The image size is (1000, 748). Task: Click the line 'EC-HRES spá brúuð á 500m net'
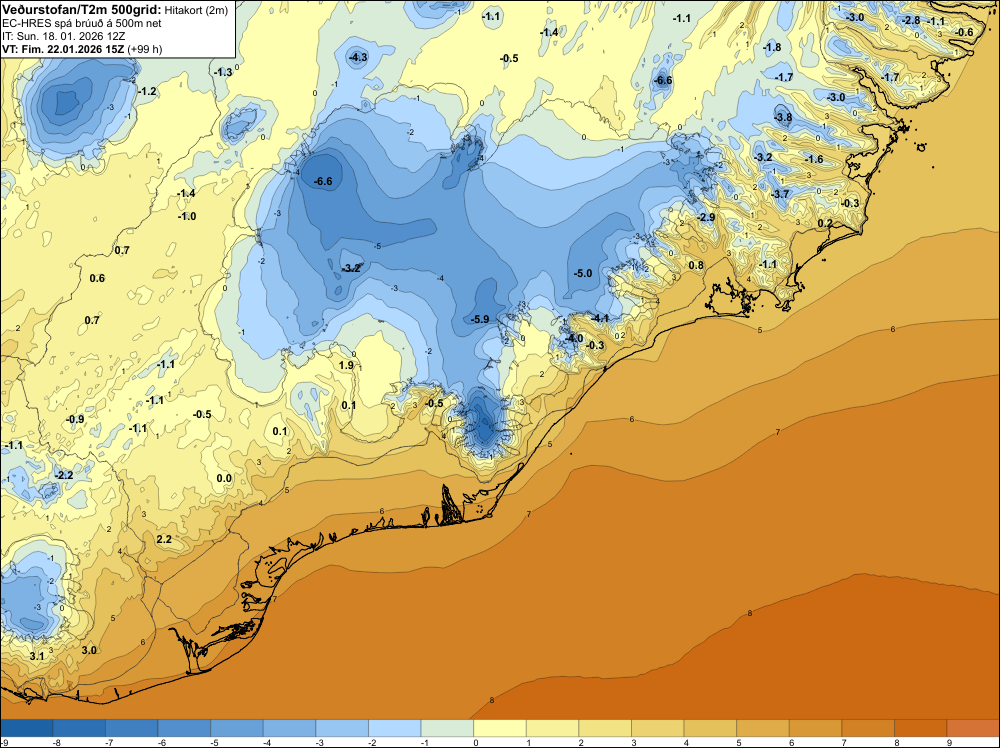82,24
